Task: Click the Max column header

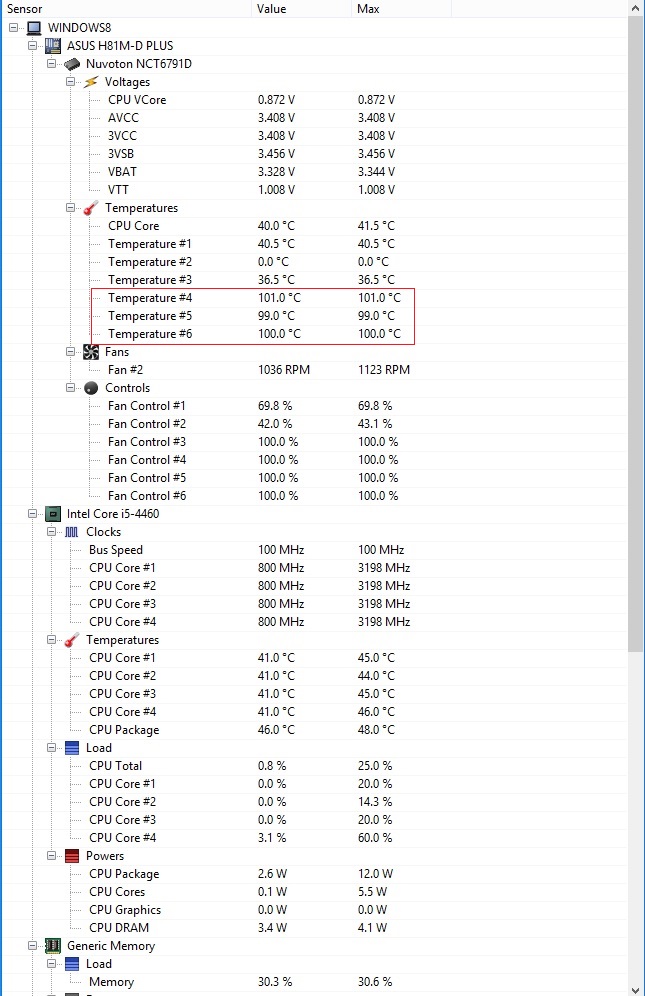Action: (401, 9)
